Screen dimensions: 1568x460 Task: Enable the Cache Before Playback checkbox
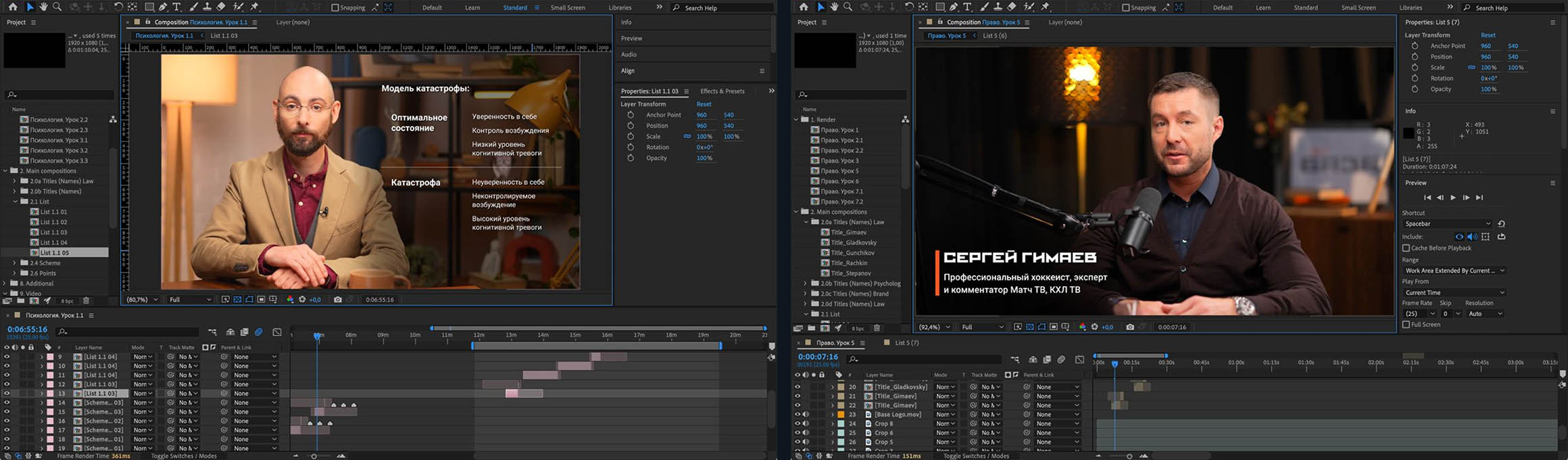click(1406, 248)
